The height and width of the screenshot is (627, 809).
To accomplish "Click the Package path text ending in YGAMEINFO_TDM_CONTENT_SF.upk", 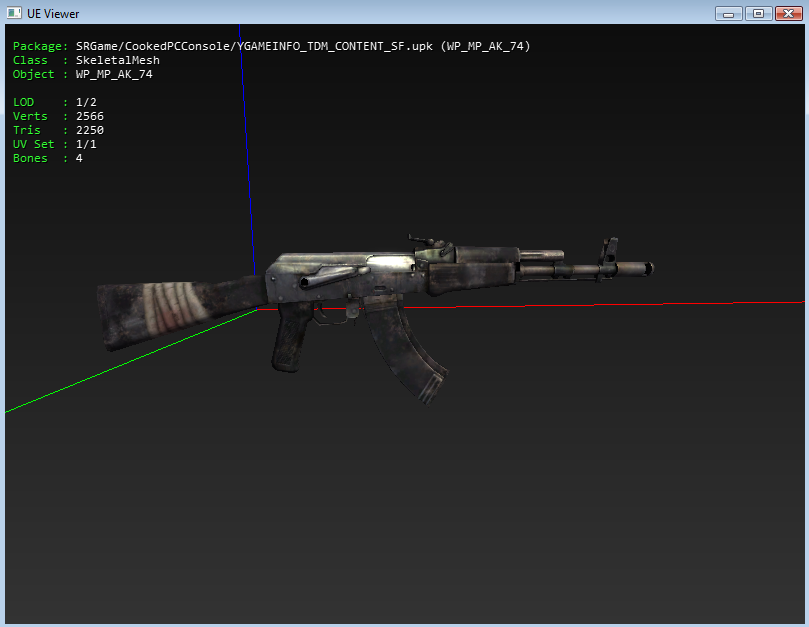I will 254,46.
